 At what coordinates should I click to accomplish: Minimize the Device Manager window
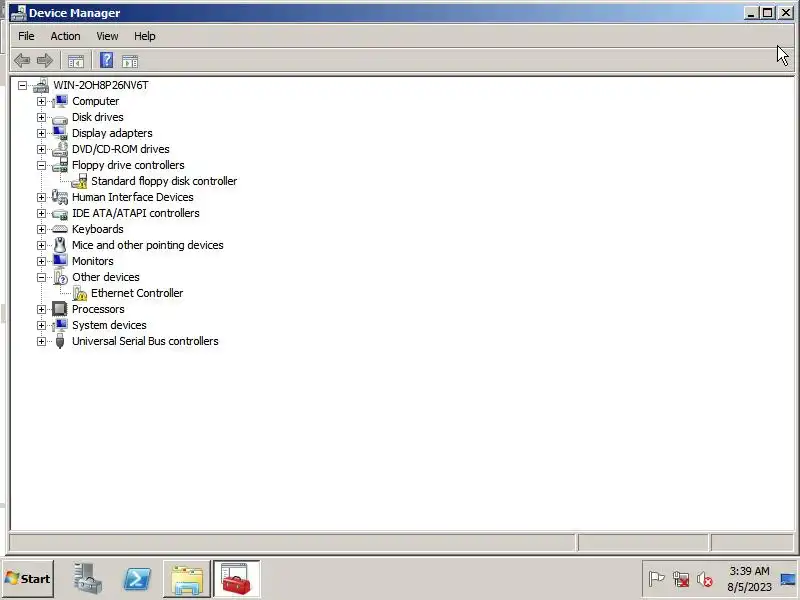pyautogui.click(x=751, y=13)
